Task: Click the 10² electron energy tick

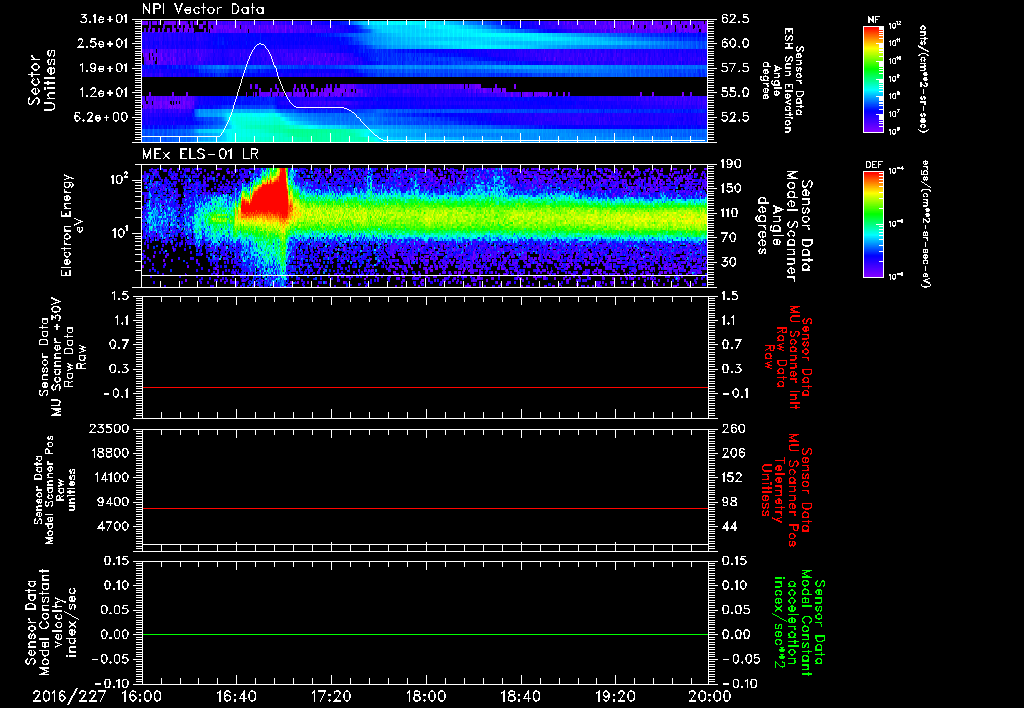Action: (118, 178)
